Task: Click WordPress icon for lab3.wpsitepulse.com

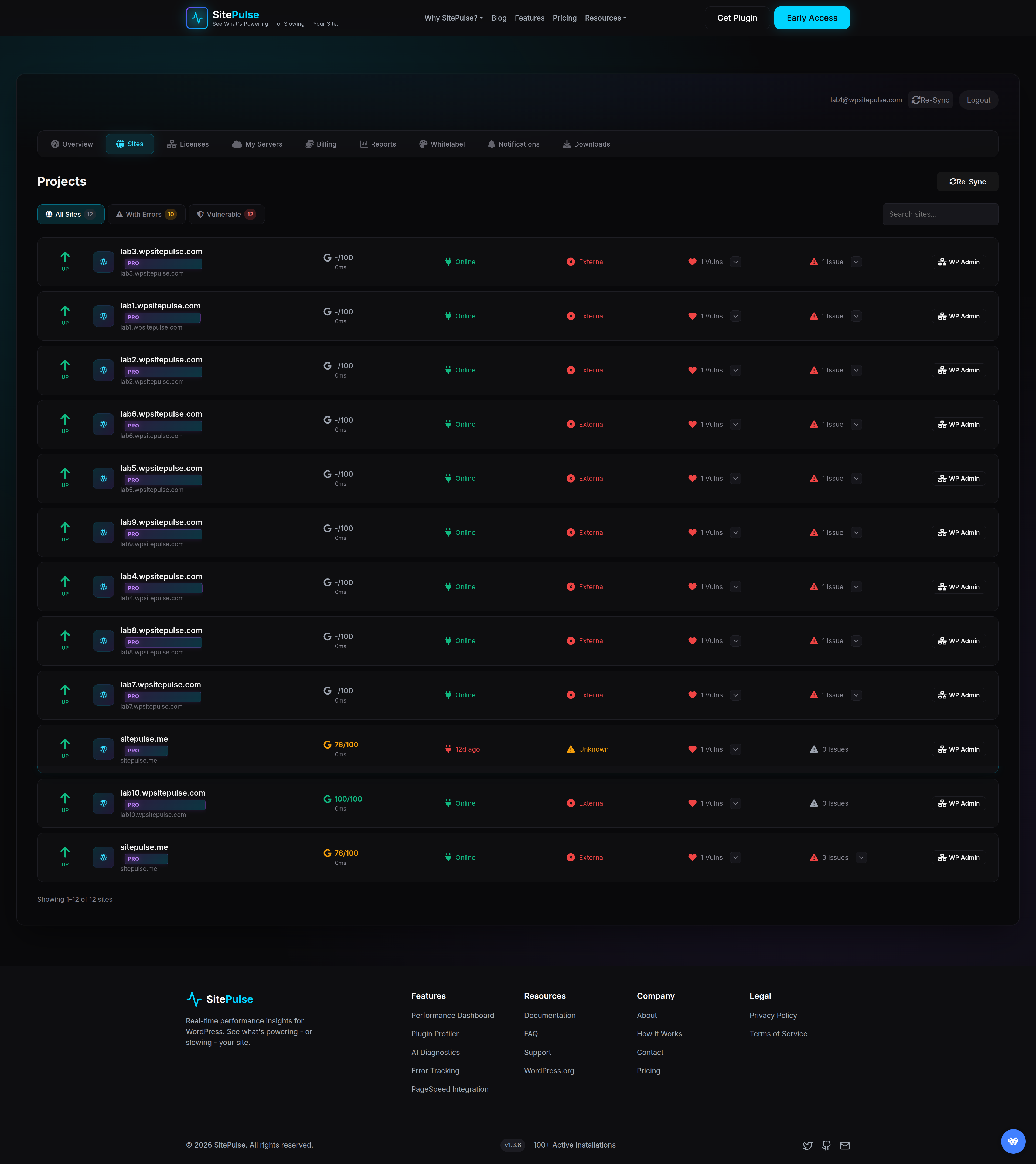Action: pos(104,262)
